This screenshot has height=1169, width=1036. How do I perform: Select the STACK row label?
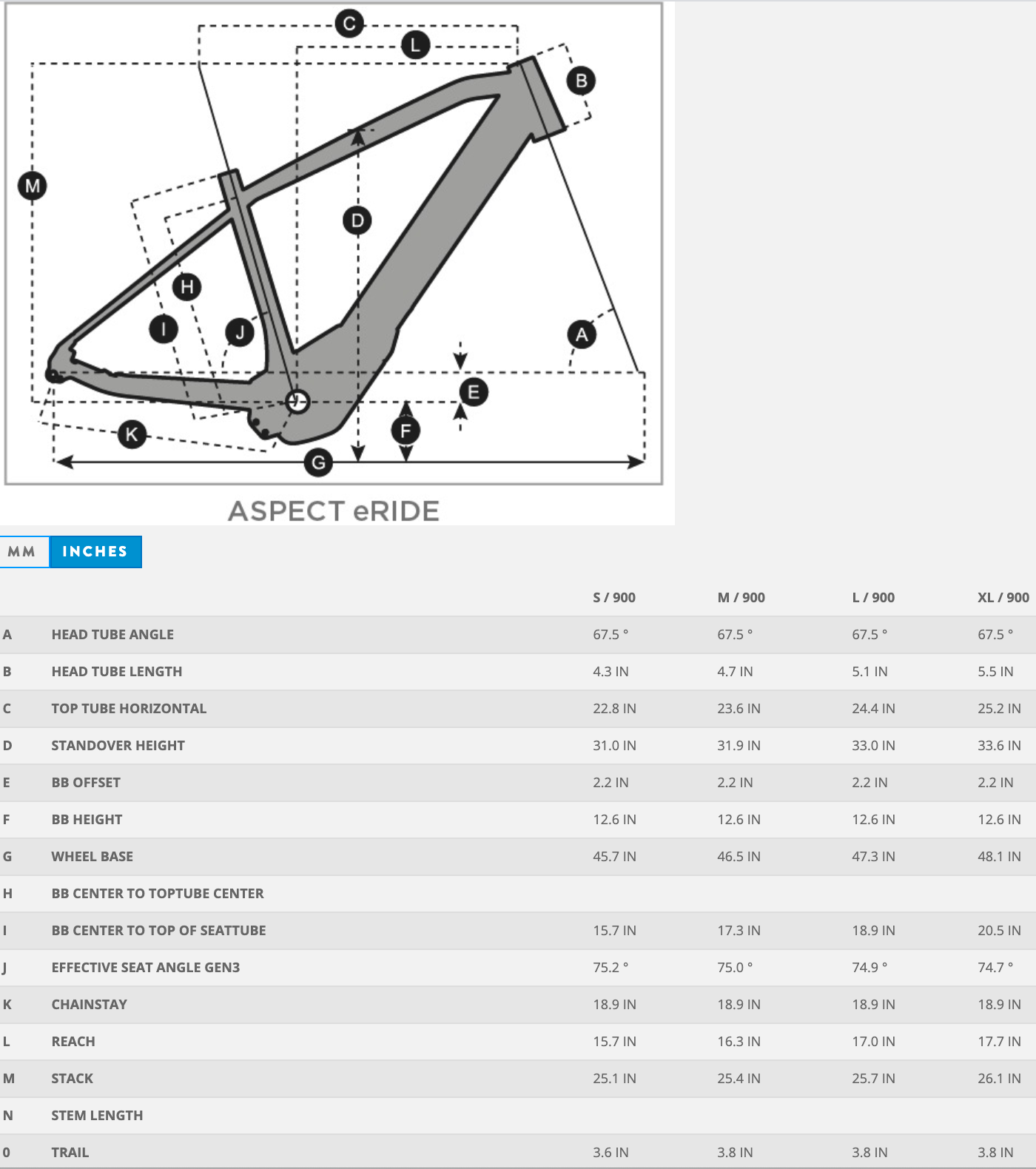point(72,1079)
